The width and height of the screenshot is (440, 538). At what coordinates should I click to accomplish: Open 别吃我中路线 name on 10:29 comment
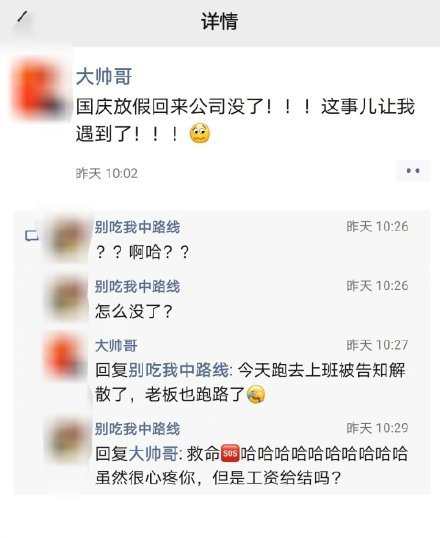tap(137, 429)
